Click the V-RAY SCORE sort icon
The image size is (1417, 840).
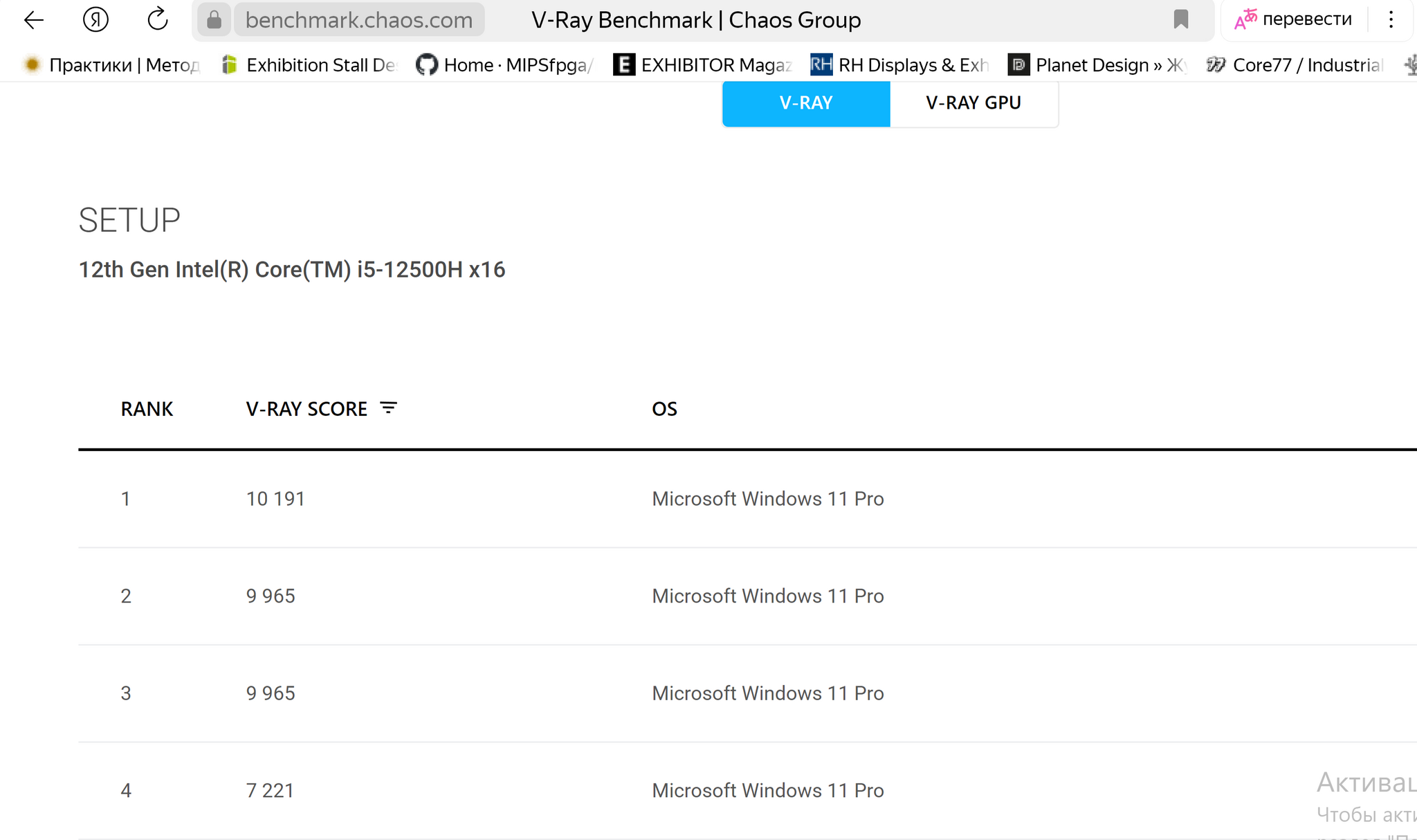click(x=389, y=408)
